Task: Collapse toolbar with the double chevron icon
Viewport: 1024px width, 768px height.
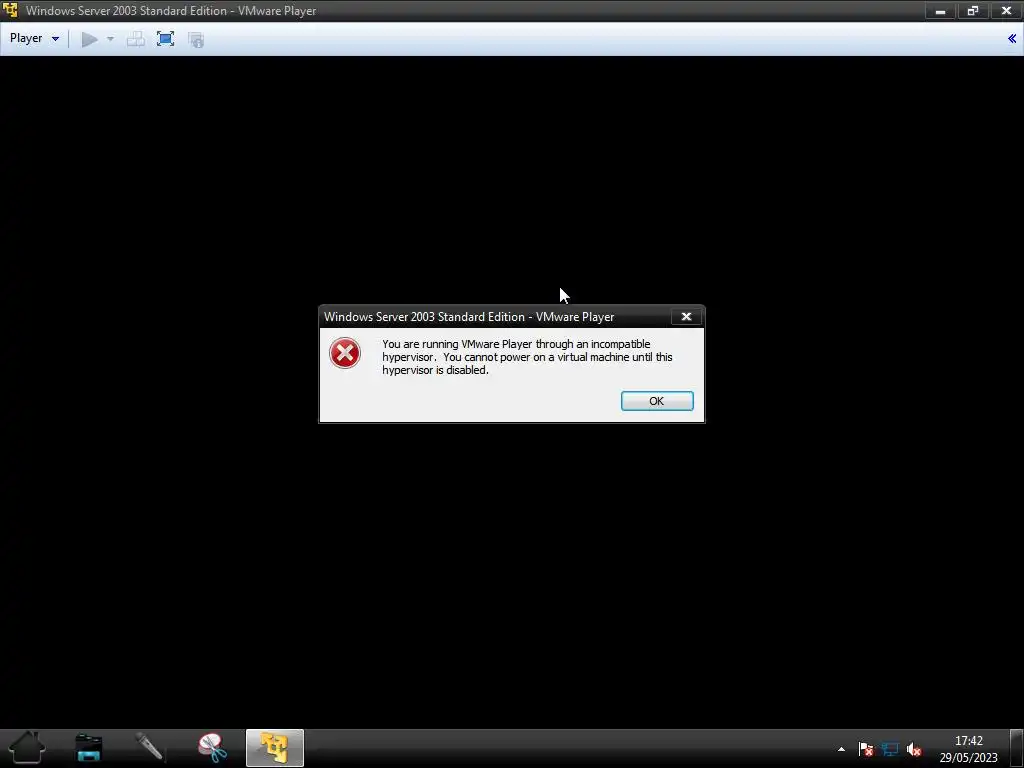Action: [x=1012, y=39]
